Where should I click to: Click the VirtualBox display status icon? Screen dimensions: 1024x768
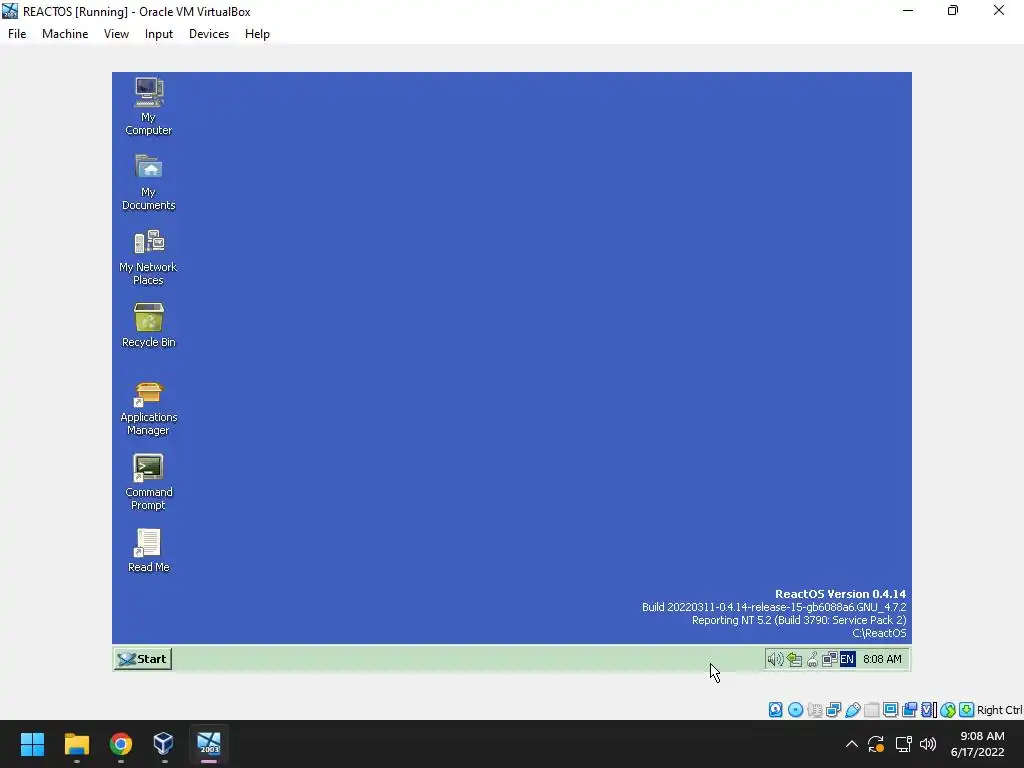pyautogui.click(x=890, y=710)
